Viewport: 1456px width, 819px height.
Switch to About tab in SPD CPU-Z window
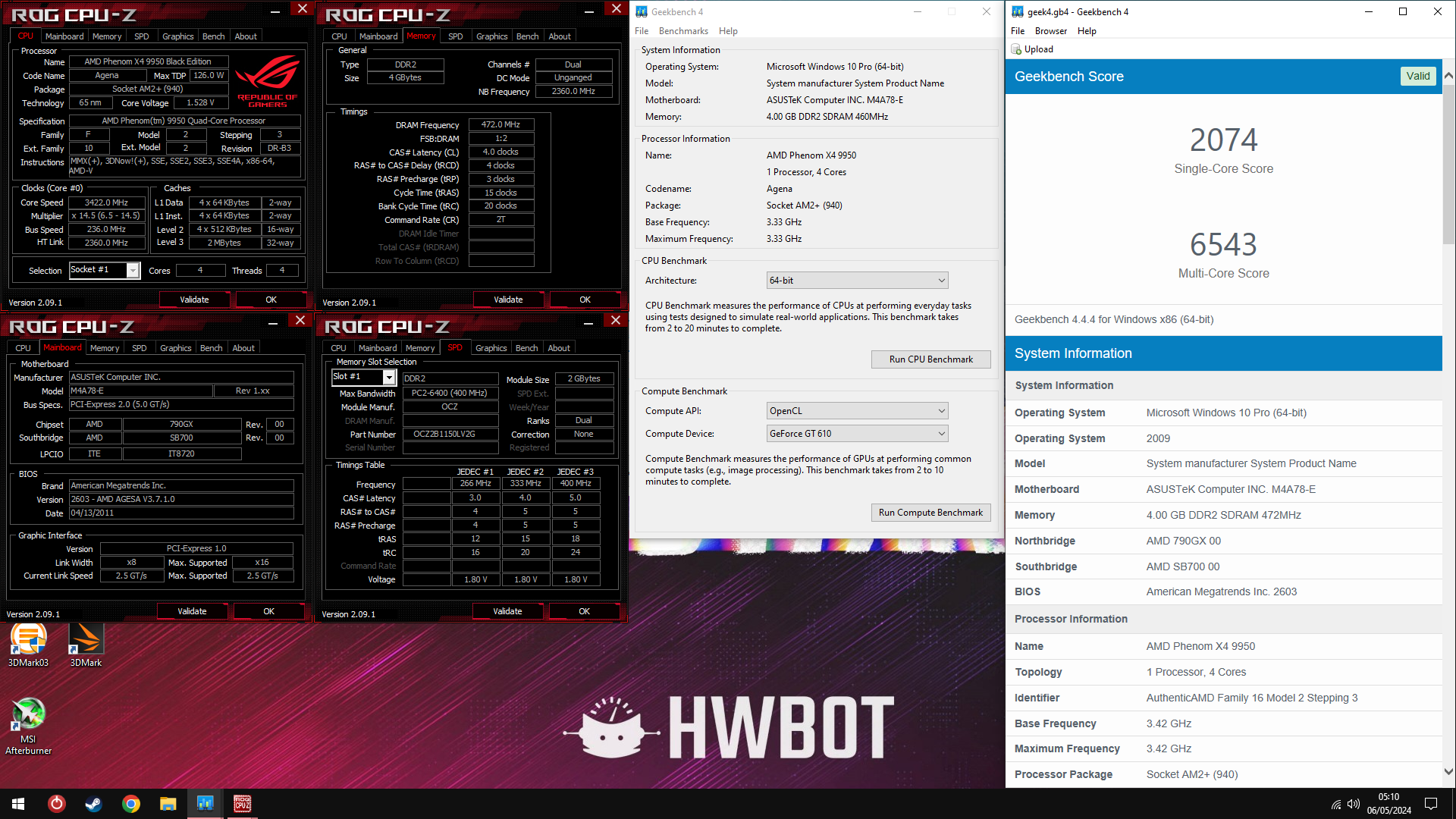tap(559, 348)
